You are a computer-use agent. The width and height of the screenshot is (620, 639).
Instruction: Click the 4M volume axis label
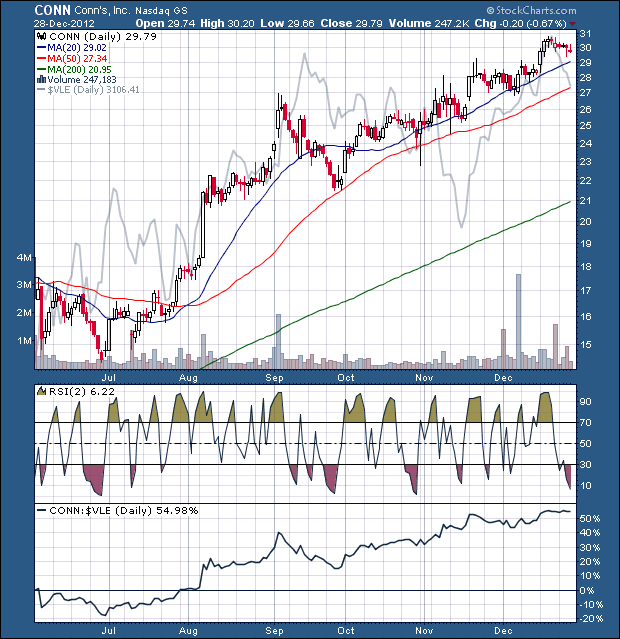24,258
